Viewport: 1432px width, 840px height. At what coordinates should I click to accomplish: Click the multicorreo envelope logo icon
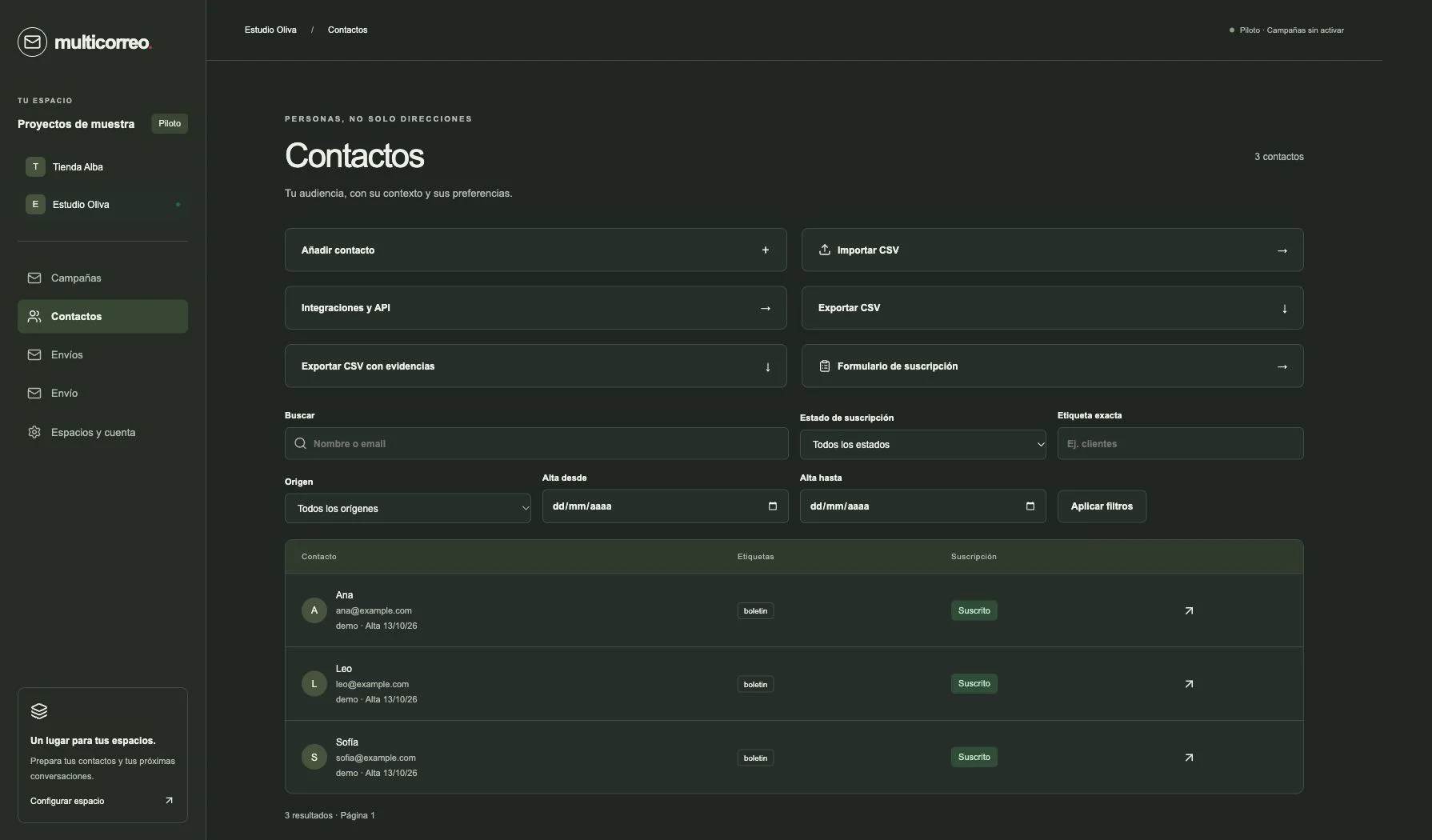[x=32, y=42]
